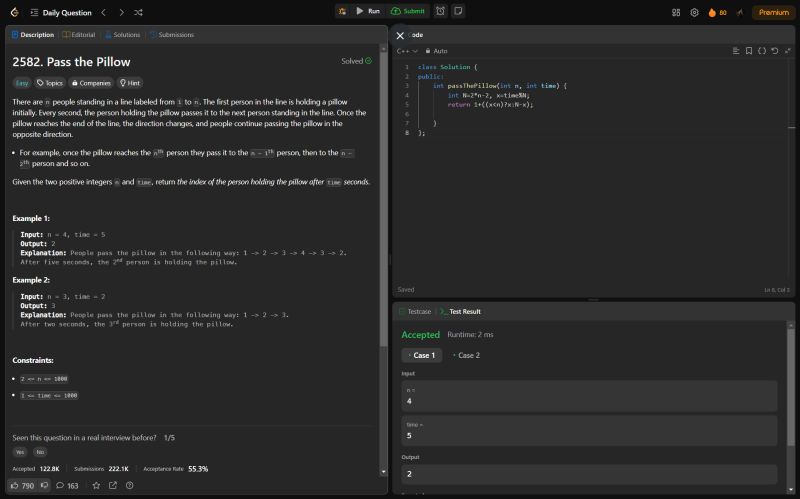Answer No to seen in interview
The image size is (800, 499).
pos(40,452)
